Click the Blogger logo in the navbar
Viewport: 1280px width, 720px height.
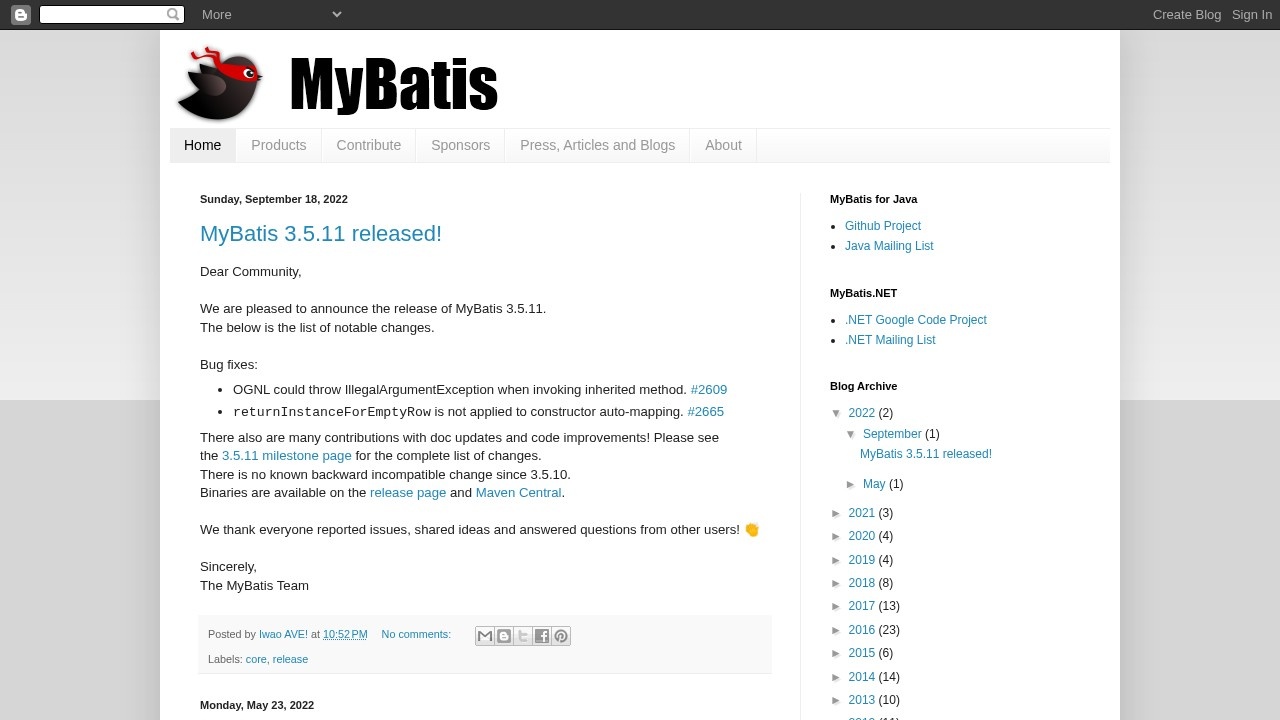coord(20,14)
